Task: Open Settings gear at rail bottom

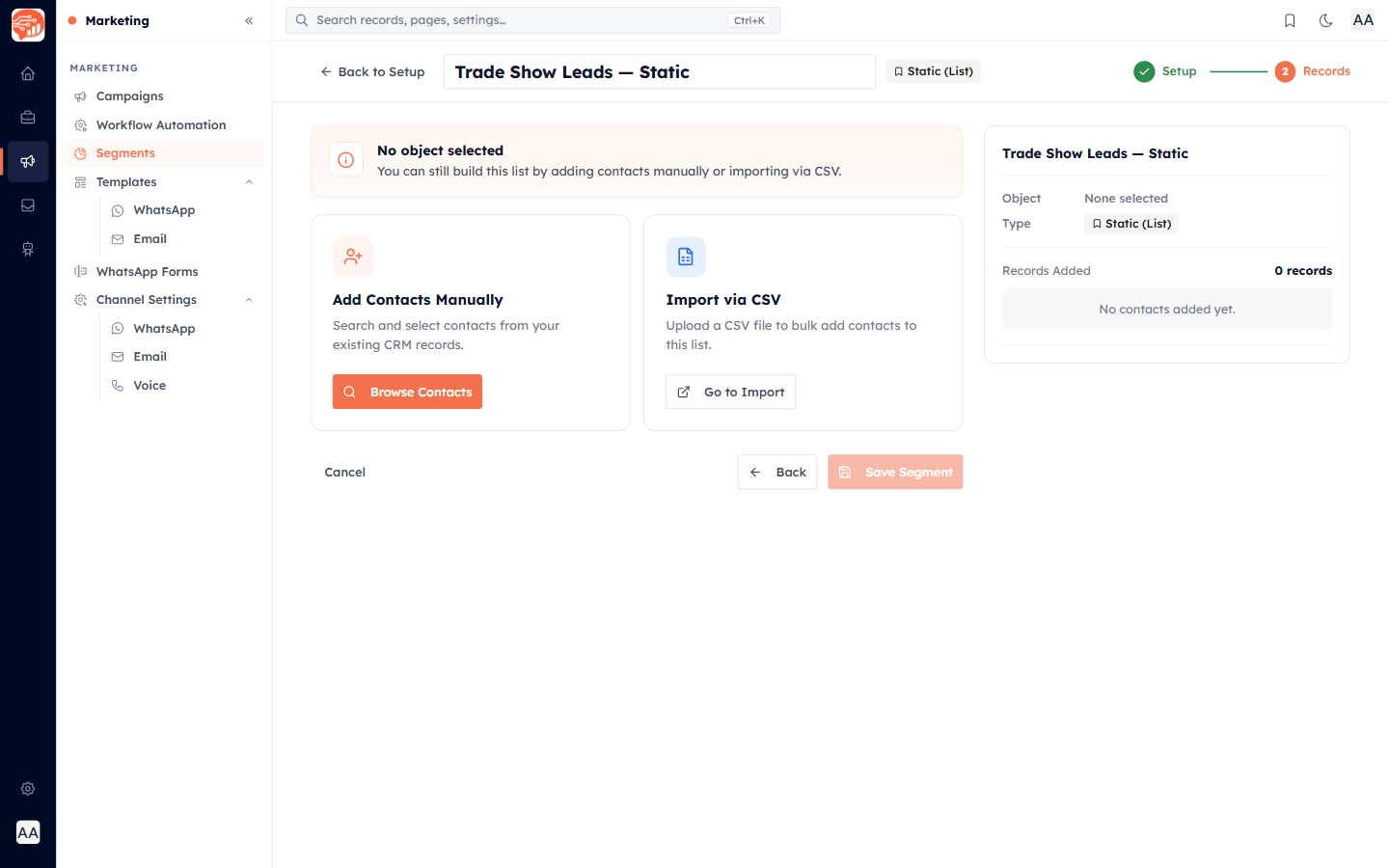Action: pos(28,789)
